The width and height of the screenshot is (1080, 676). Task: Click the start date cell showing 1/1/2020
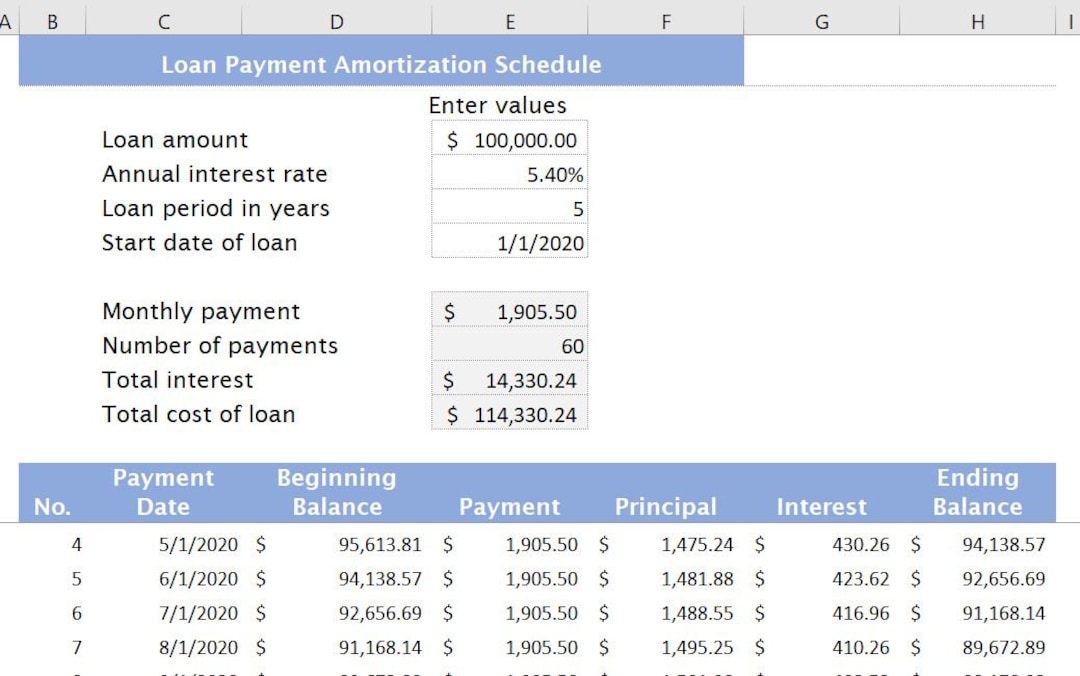(x=509, y=242)
